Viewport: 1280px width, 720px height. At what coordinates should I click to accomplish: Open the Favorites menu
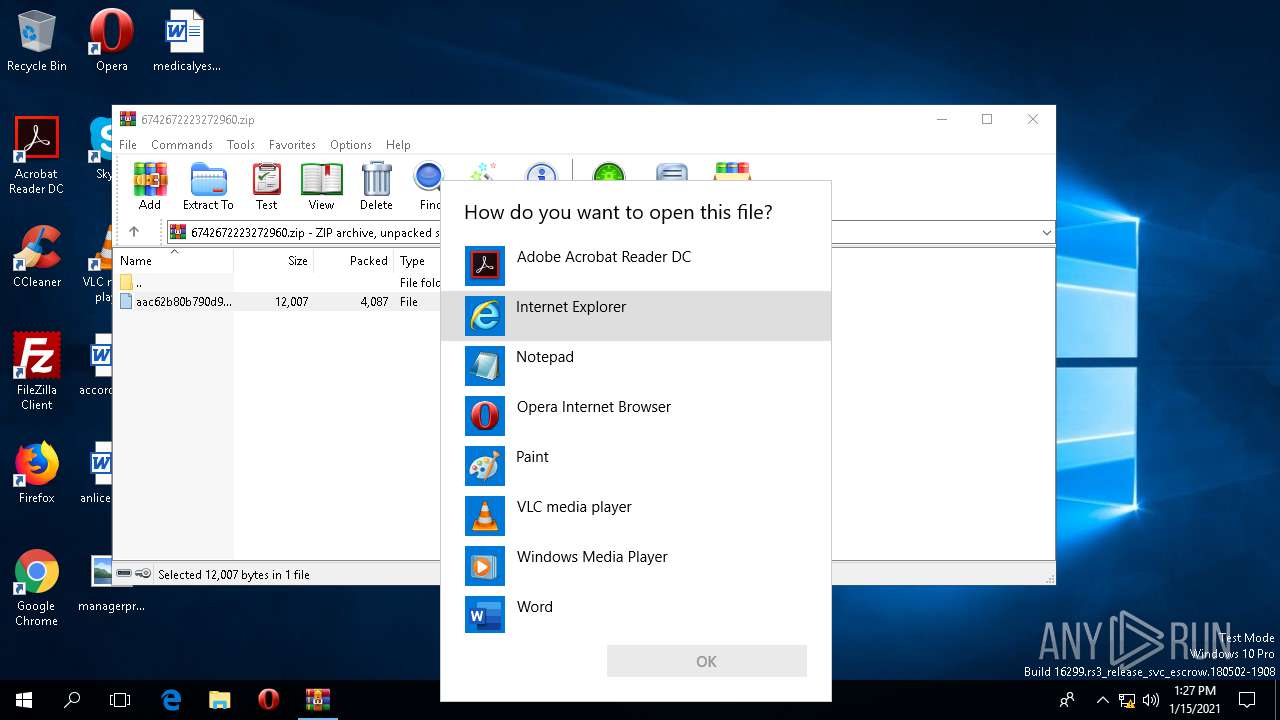pos(292,145)
